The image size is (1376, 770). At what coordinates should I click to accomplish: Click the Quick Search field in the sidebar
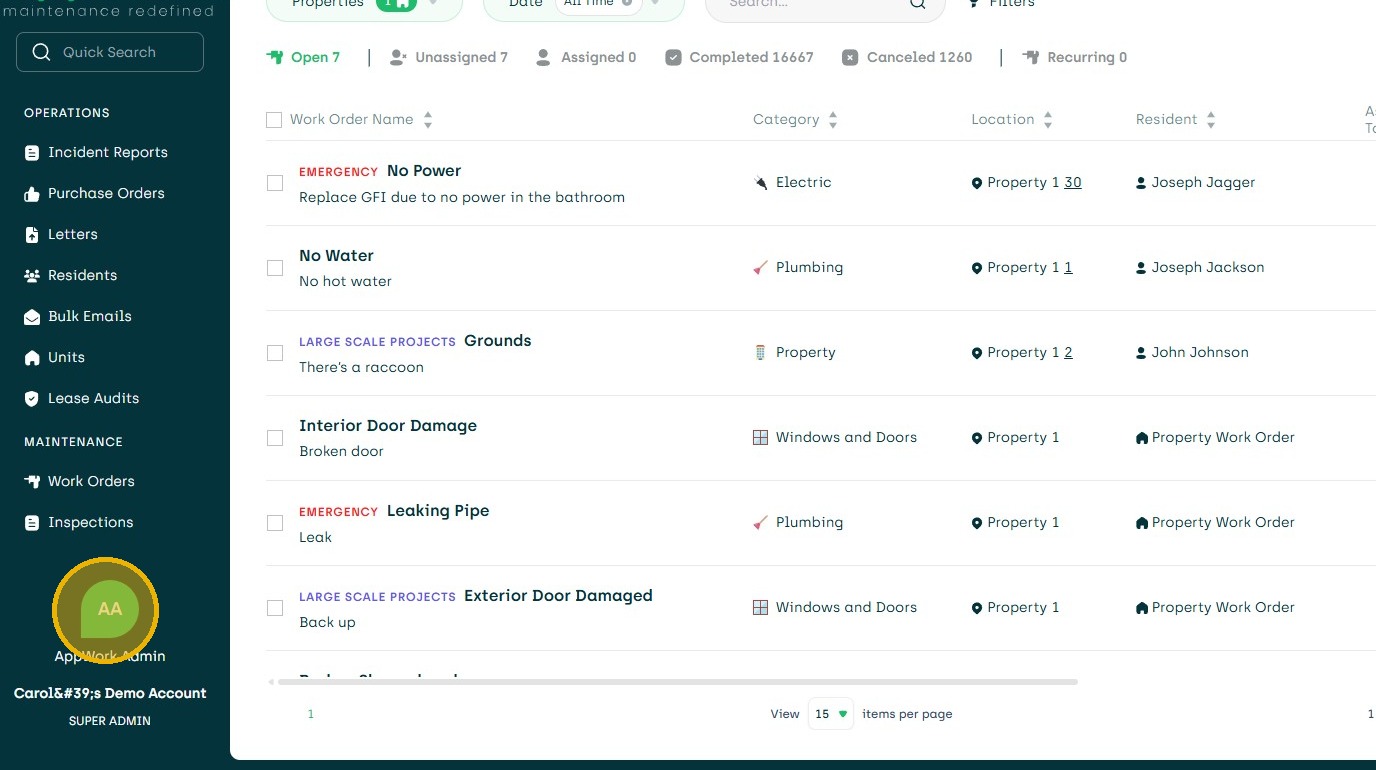click(110, 52)
